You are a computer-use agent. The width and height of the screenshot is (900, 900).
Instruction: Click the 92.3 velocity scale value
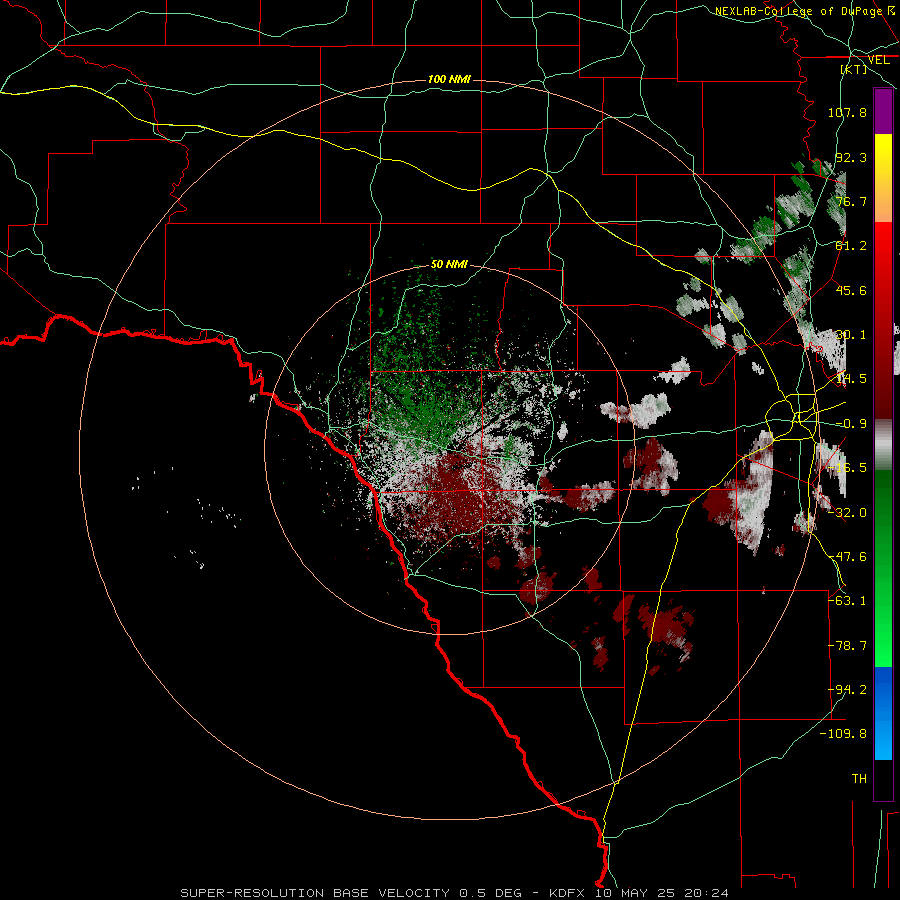[x=851, y=157]
